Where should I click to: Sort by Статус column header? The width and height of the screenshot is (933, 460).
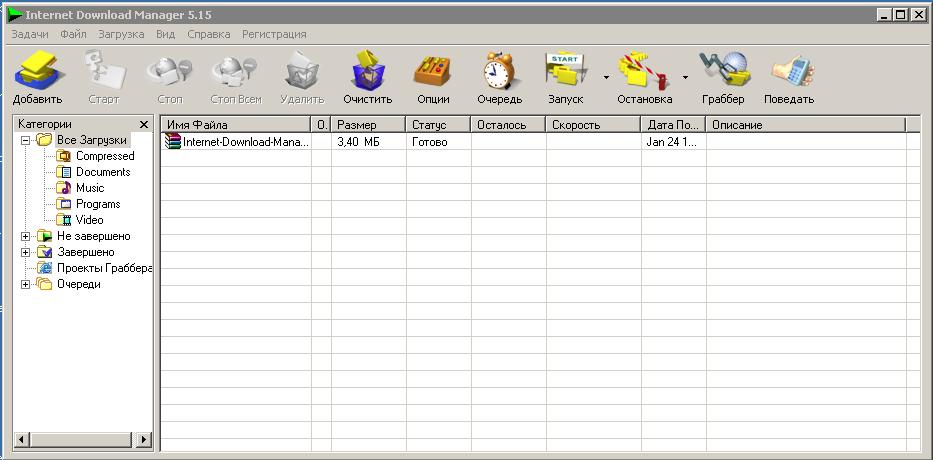point(439,125)
